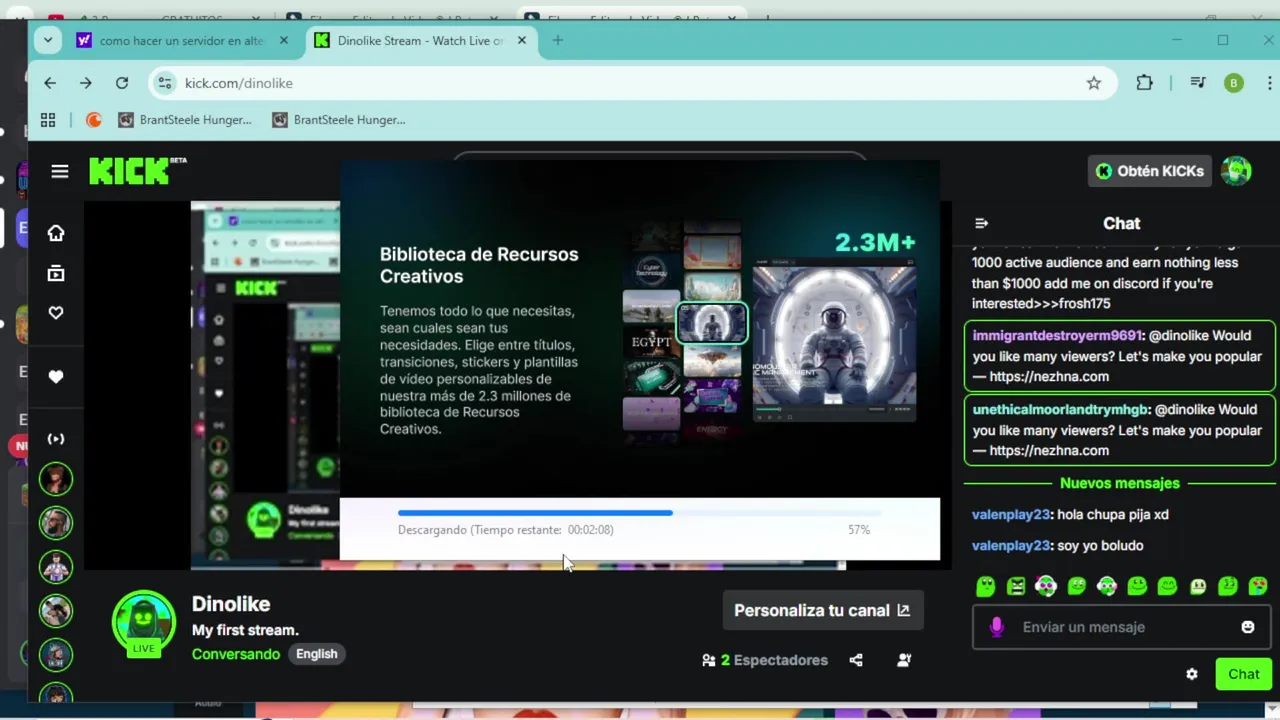Screen dimensions: 1280x720
Task: Open fifth recommended channel avatar in sidebar
Action: coord(56,655)
